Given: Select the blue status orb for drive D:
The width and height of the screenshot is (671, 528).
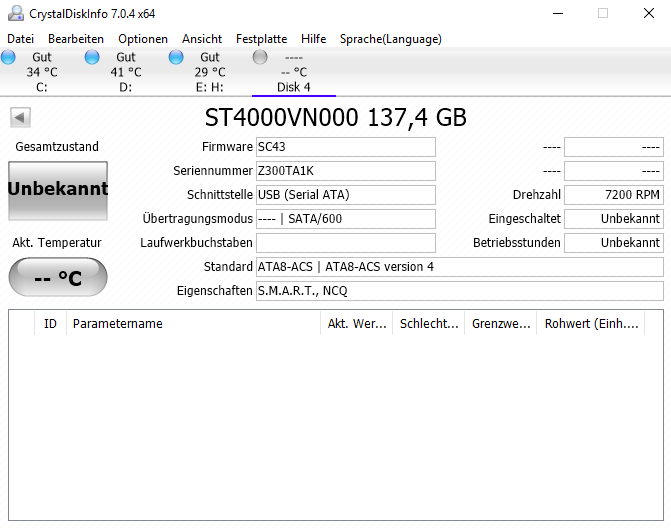Looking at the screenshot, I should point(92,57).
